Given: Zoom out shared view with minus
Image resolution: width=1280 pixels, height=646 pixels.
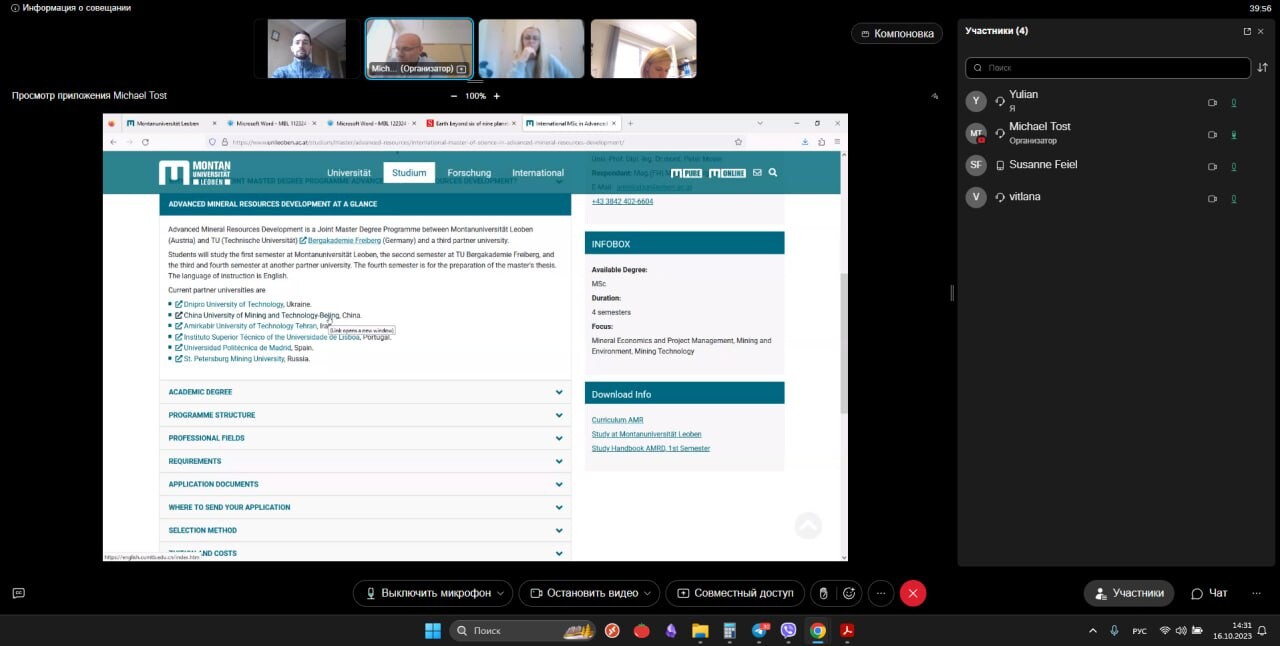Looking at the screenshot, I should click(454, 96).
